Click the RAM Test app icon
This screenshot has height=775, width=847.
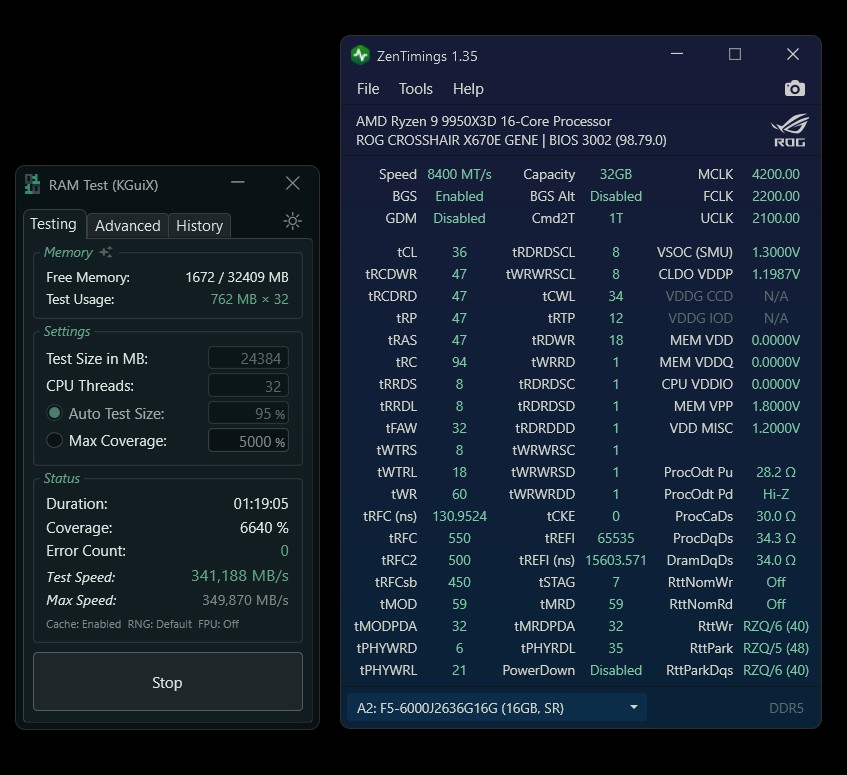tap(32, 184)
